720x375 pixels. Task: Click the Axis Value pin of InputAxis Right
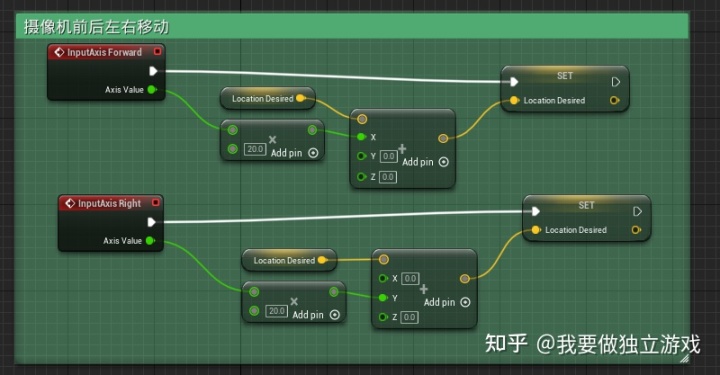150,241
